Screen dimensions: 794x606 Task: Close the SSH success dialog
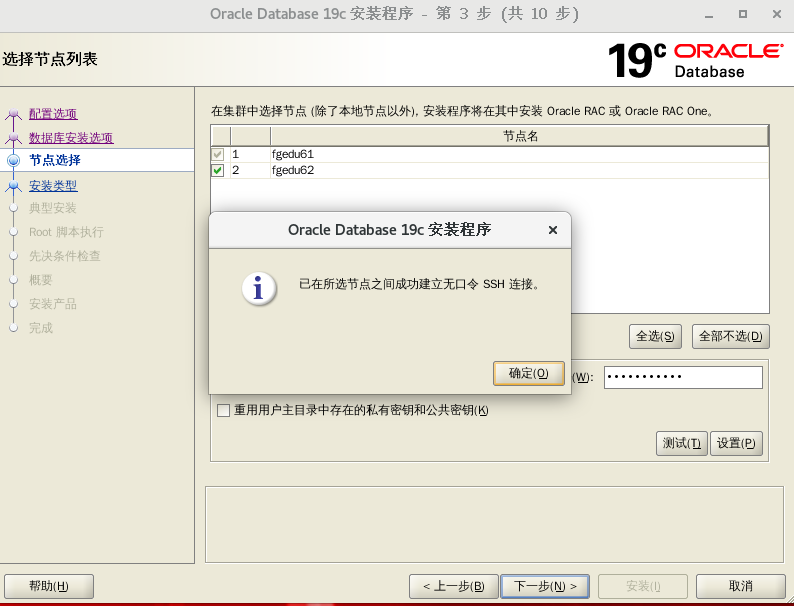coord(553,230)
